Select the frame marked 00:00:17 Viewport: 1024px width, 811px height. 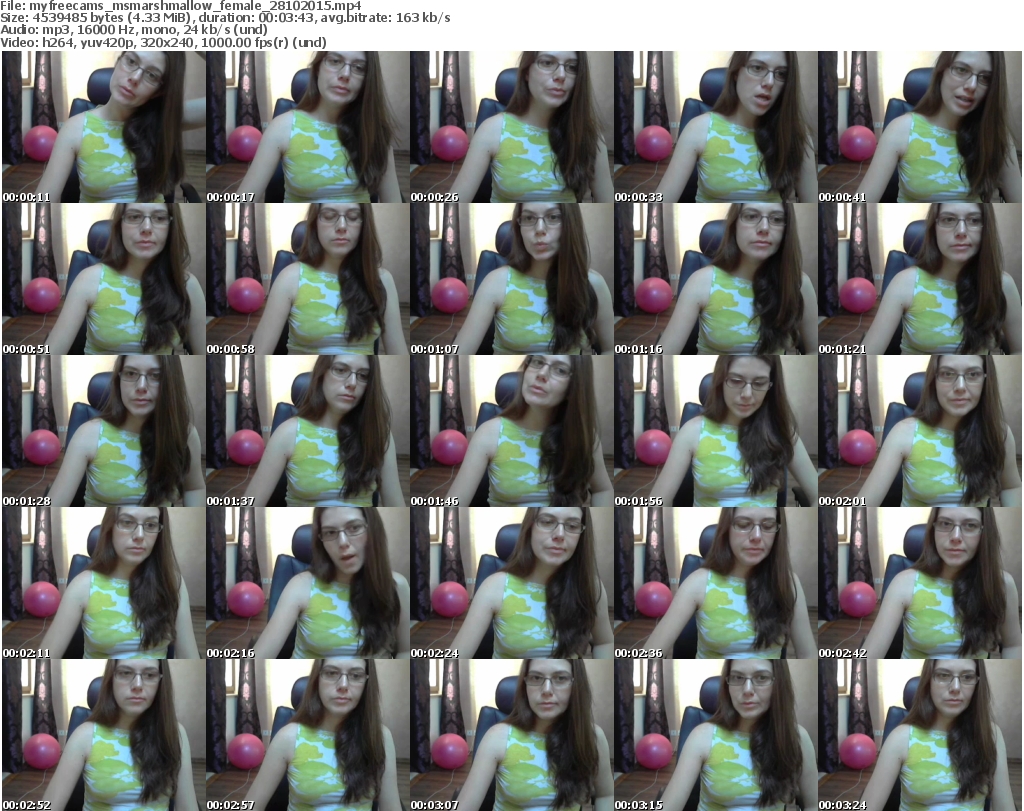pos(308,127)
